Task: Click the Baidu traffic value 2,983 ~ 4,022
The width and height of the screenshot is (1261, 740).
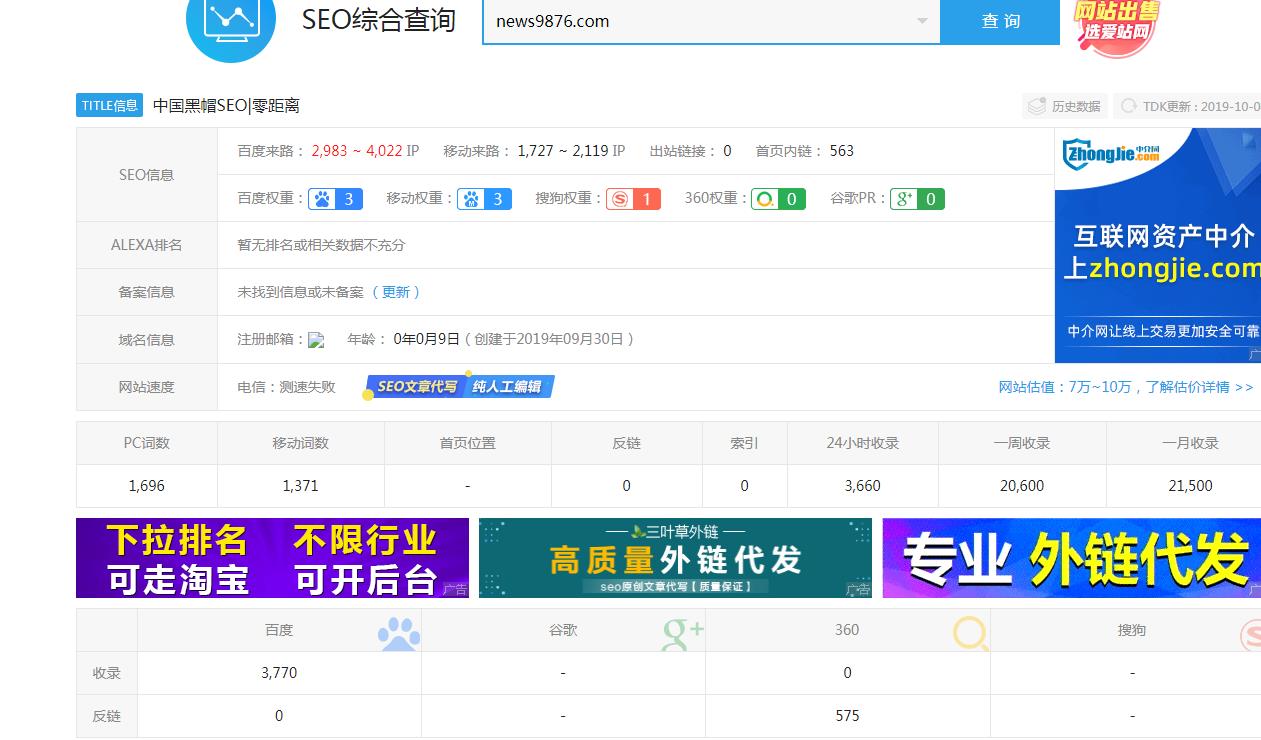Action: [357, 151]
